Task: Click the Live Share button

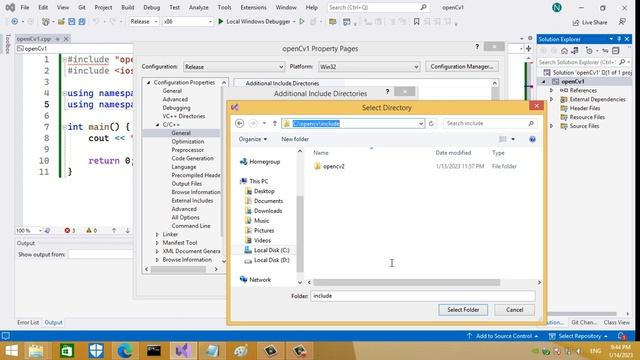Action: (x=590, y=22)
